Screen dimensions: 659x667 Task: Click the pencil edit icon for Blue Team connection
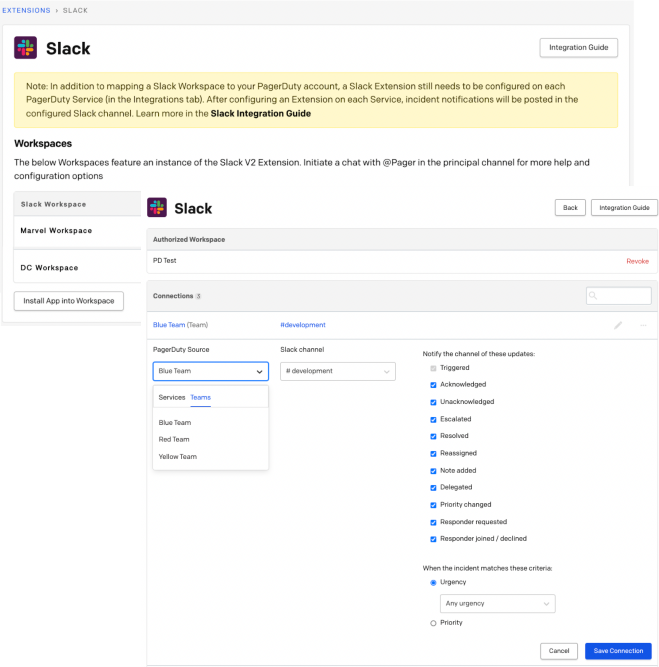pyautogui.click(x=618, y=325)
